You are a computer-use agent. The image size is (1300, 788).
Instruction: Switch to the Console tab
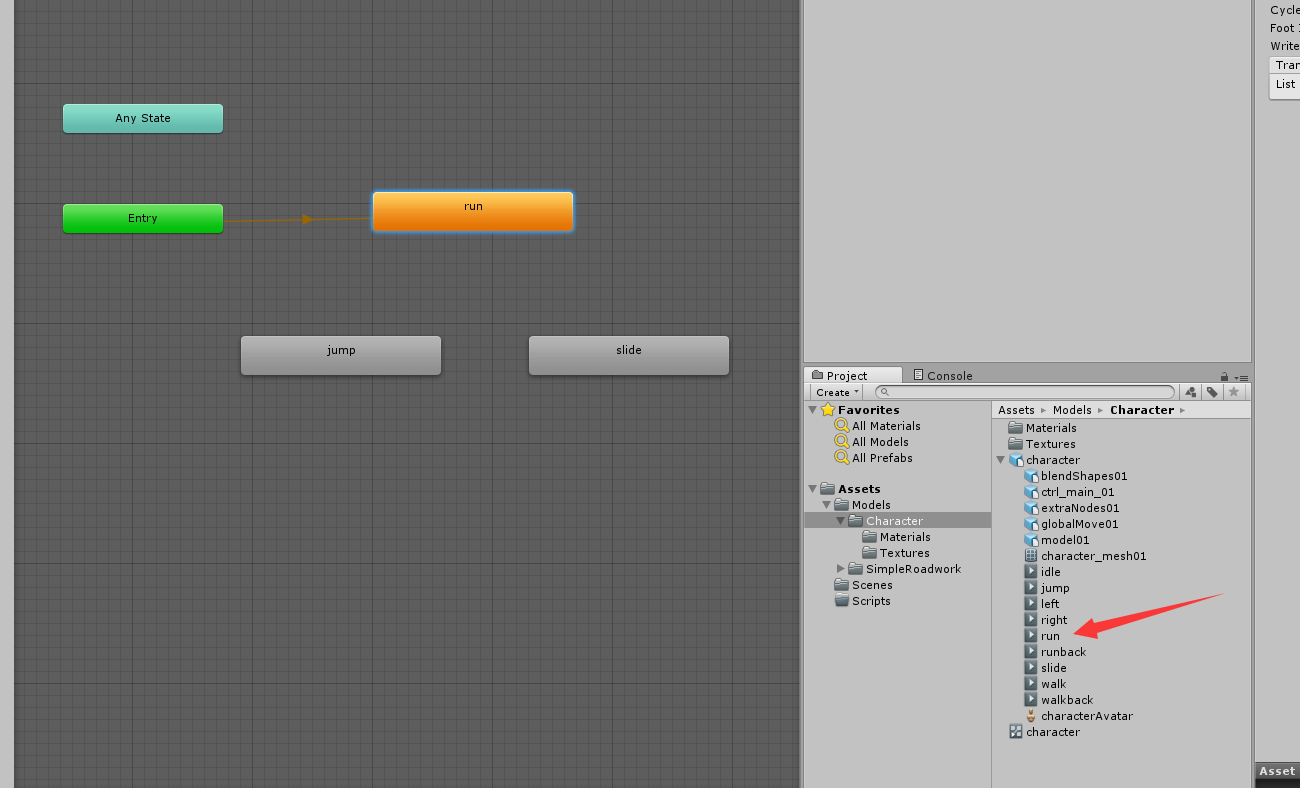(x=942, y=376)
